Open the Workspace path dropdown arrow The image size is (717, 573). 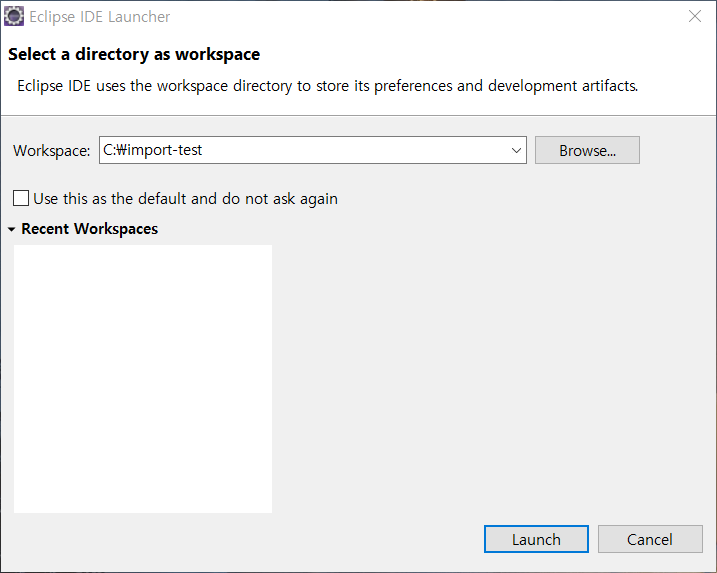point(516,150)
